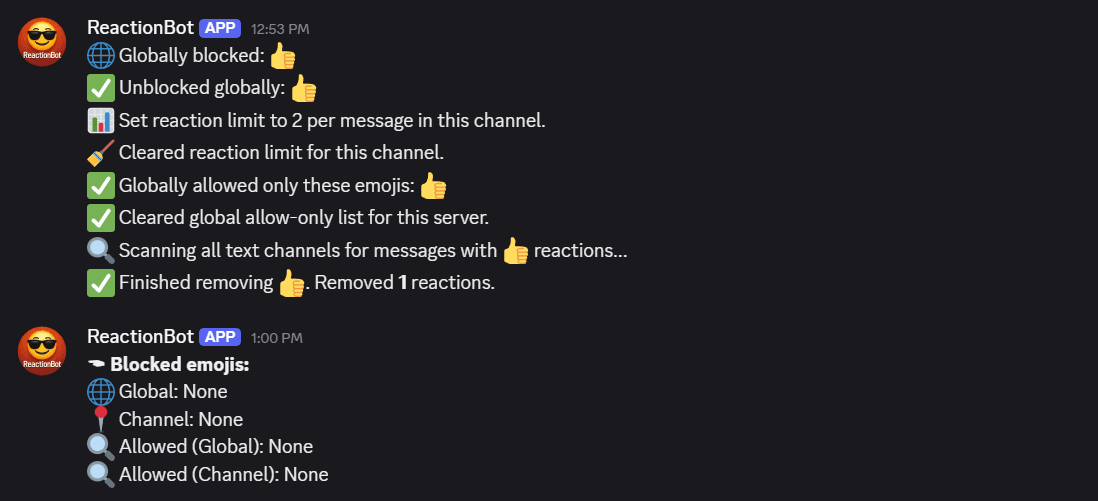Click the globe emoji beside Globally blocked

pyautogui.click(x=101, y=55)
